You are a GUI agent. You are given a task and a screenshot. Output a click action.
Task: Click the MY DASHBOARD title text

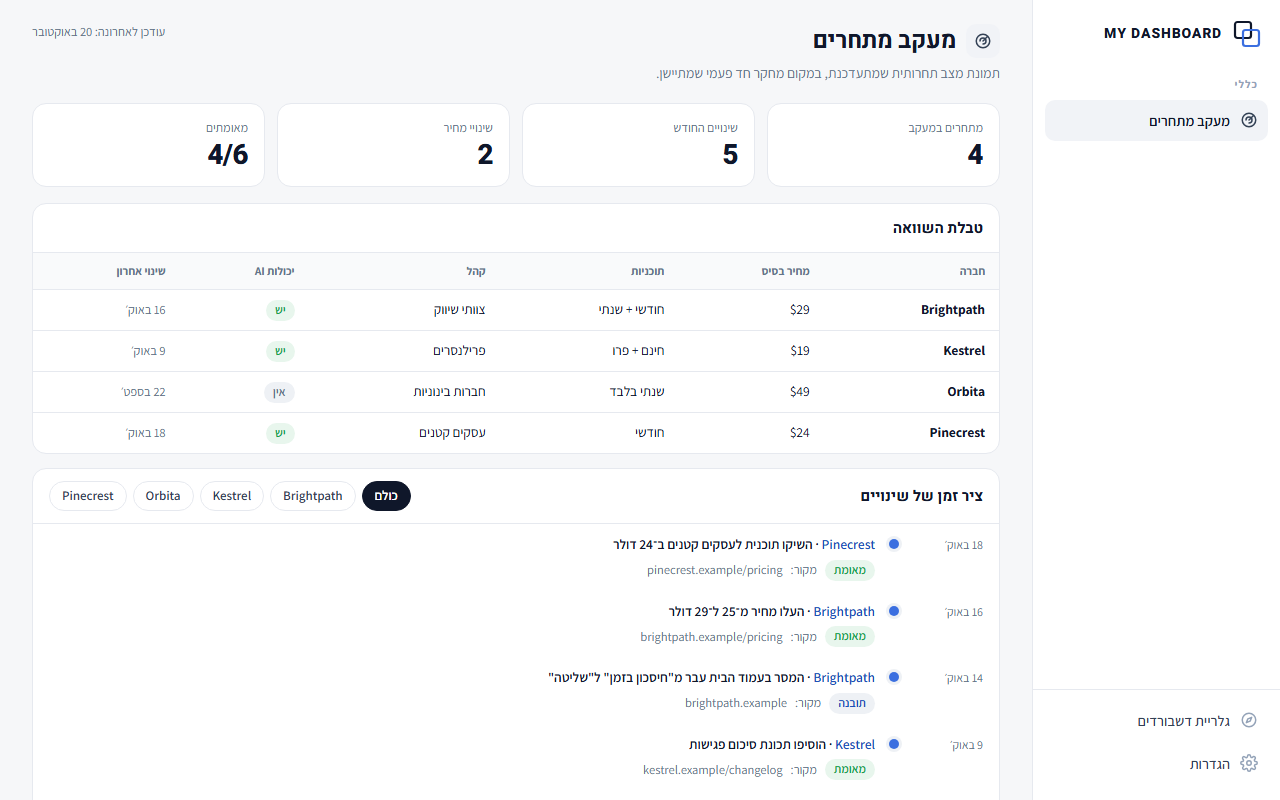click(x=1163, y=34)
